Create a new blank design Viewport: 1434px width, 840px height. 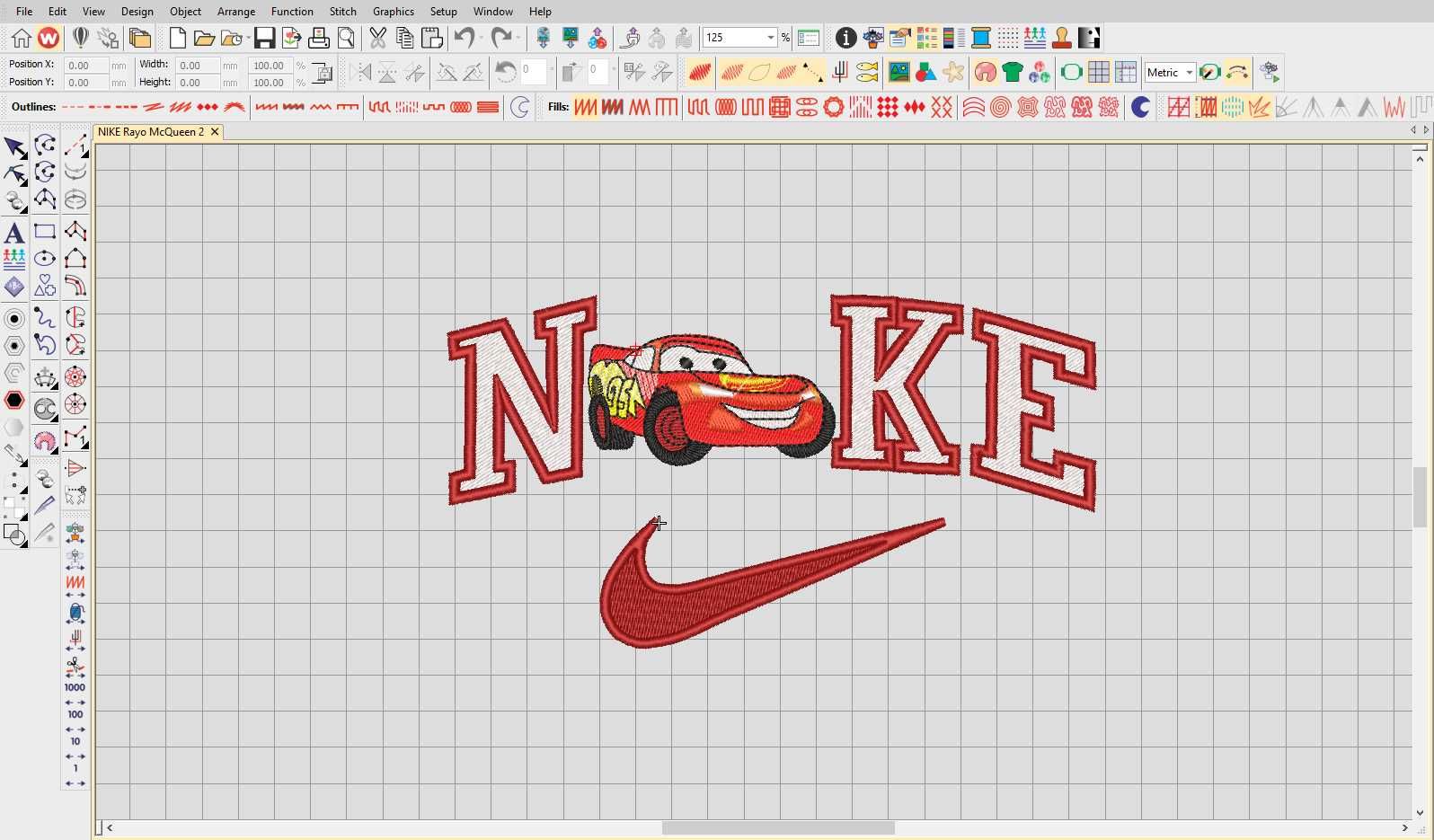178,38
